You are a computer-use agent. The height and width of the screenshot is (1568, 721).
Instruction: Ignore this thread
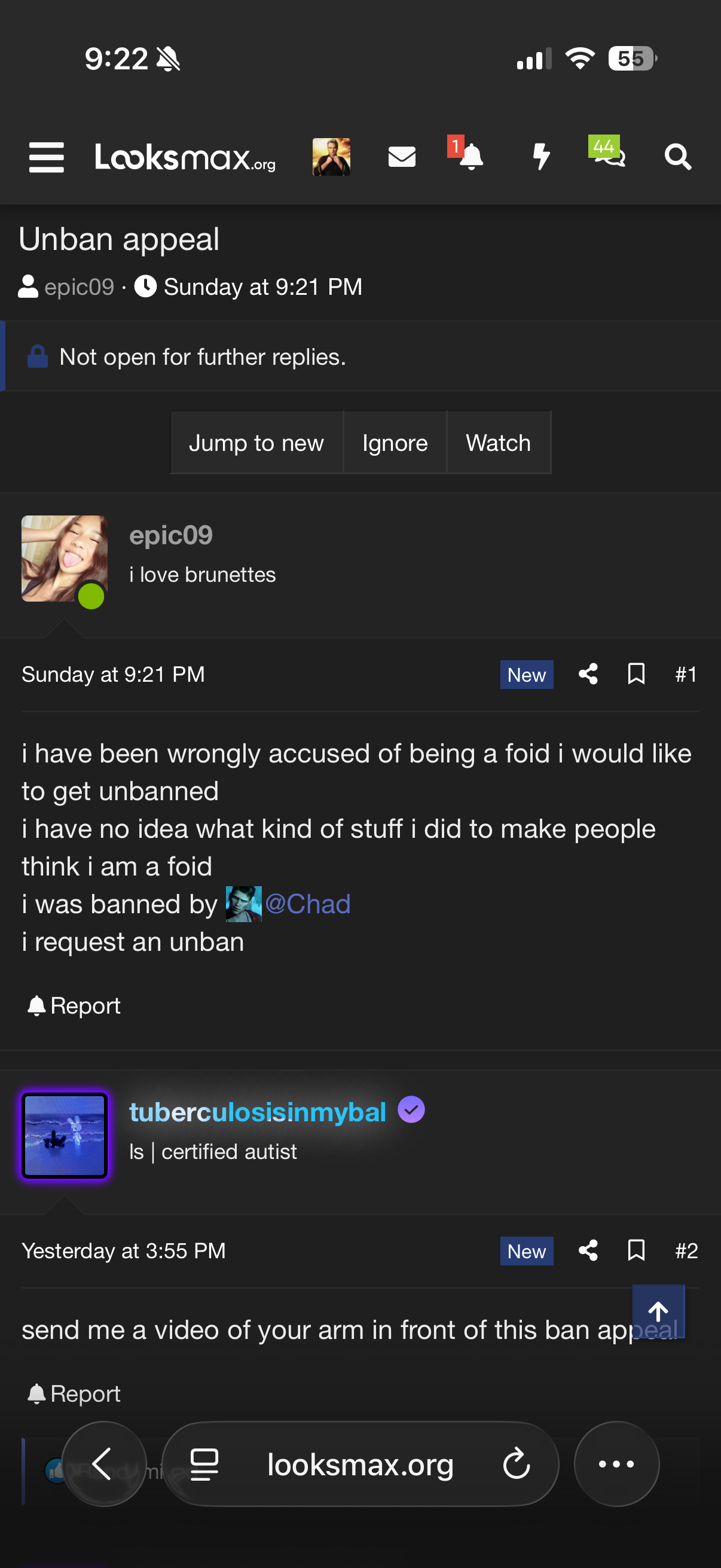pyautogui.click(x=395, y=443)
